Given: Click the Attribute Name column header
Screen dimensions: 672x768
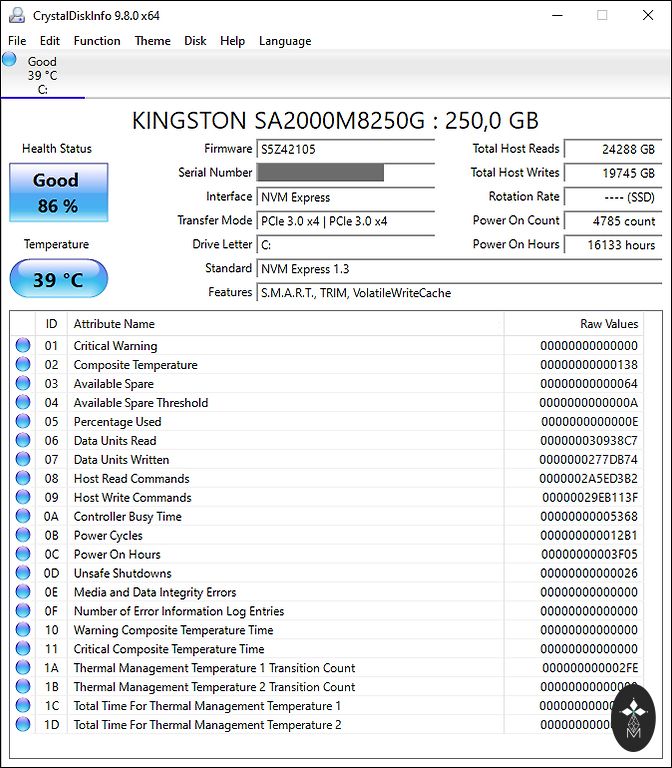Looking at the screenshot, I should pyautogui.click(x=114, y=324).
